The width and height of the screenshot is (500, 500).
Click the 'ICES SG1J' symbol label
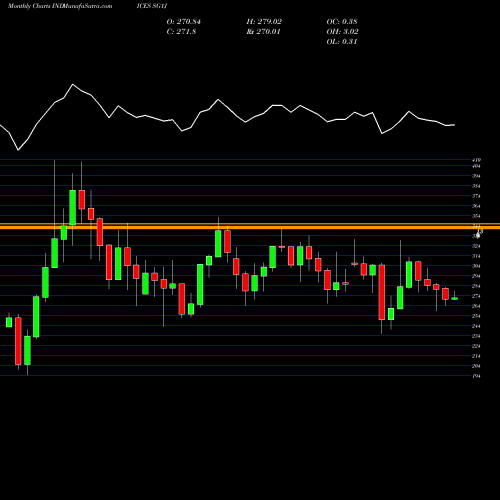point(152,6)
